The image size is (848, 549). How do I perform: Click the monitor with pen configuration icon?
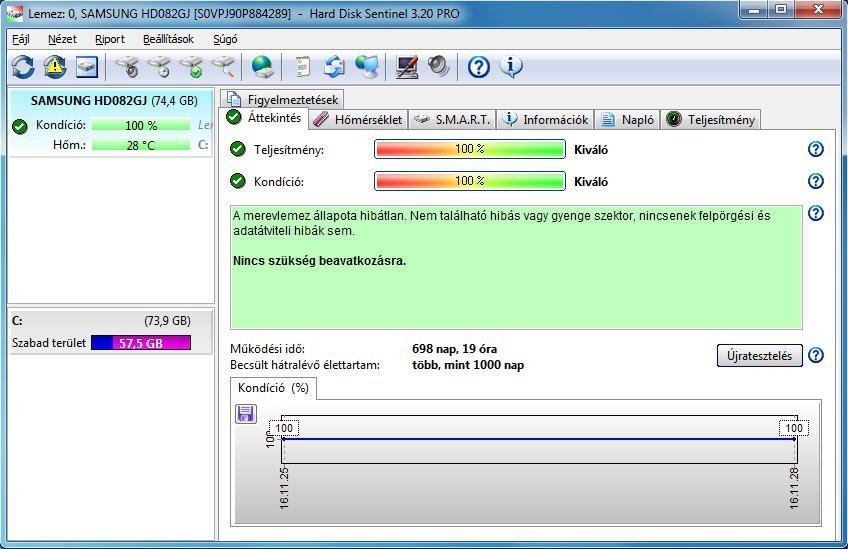tap(407, 67)
